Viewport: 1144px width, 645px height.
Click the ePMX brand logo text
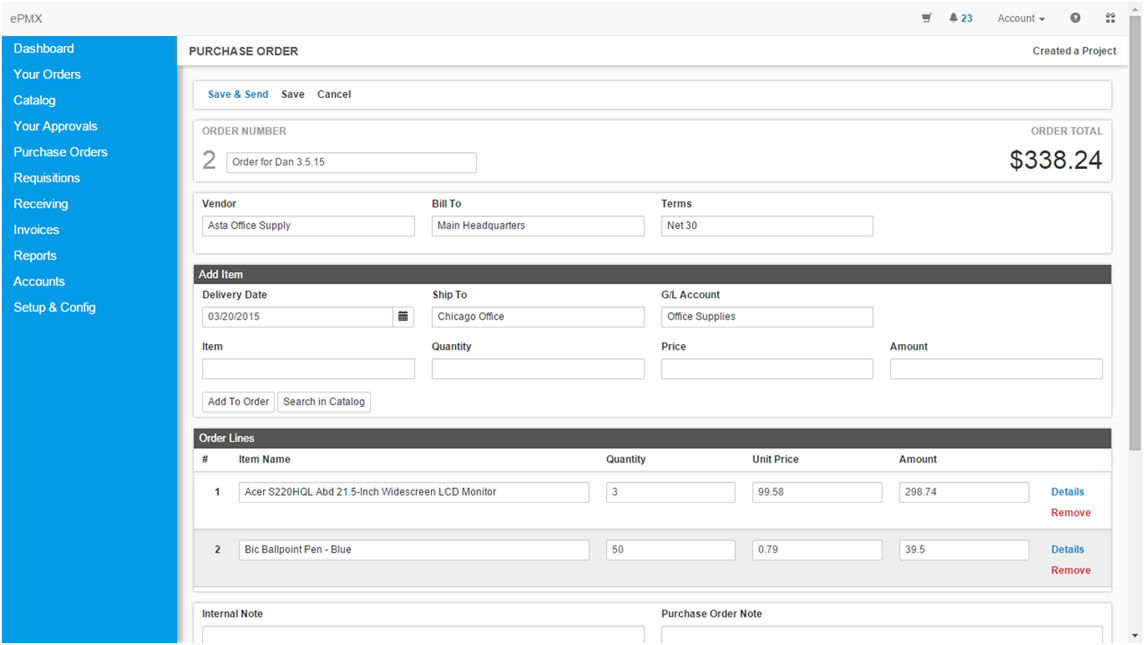tap(26, 19)
